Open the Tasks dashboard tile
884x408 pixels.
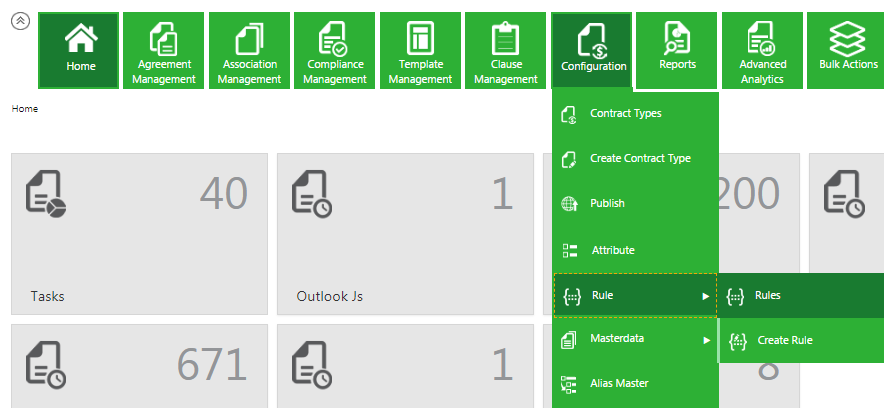(x=139, y=234)
